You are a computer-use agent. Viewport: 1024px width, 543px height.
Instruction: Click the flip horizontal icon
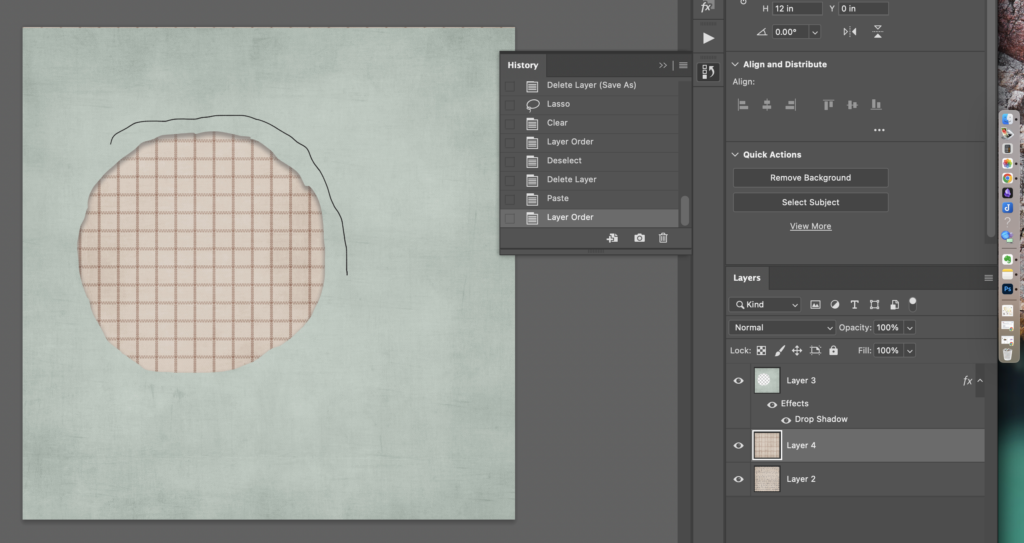pos(850,31)
